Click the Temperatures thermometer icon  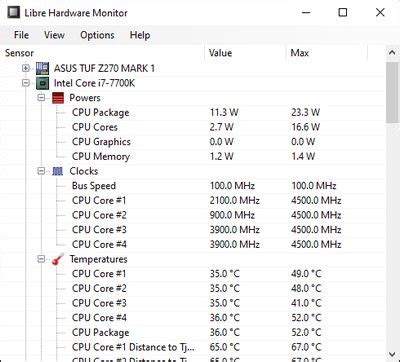tap(58, 259)
